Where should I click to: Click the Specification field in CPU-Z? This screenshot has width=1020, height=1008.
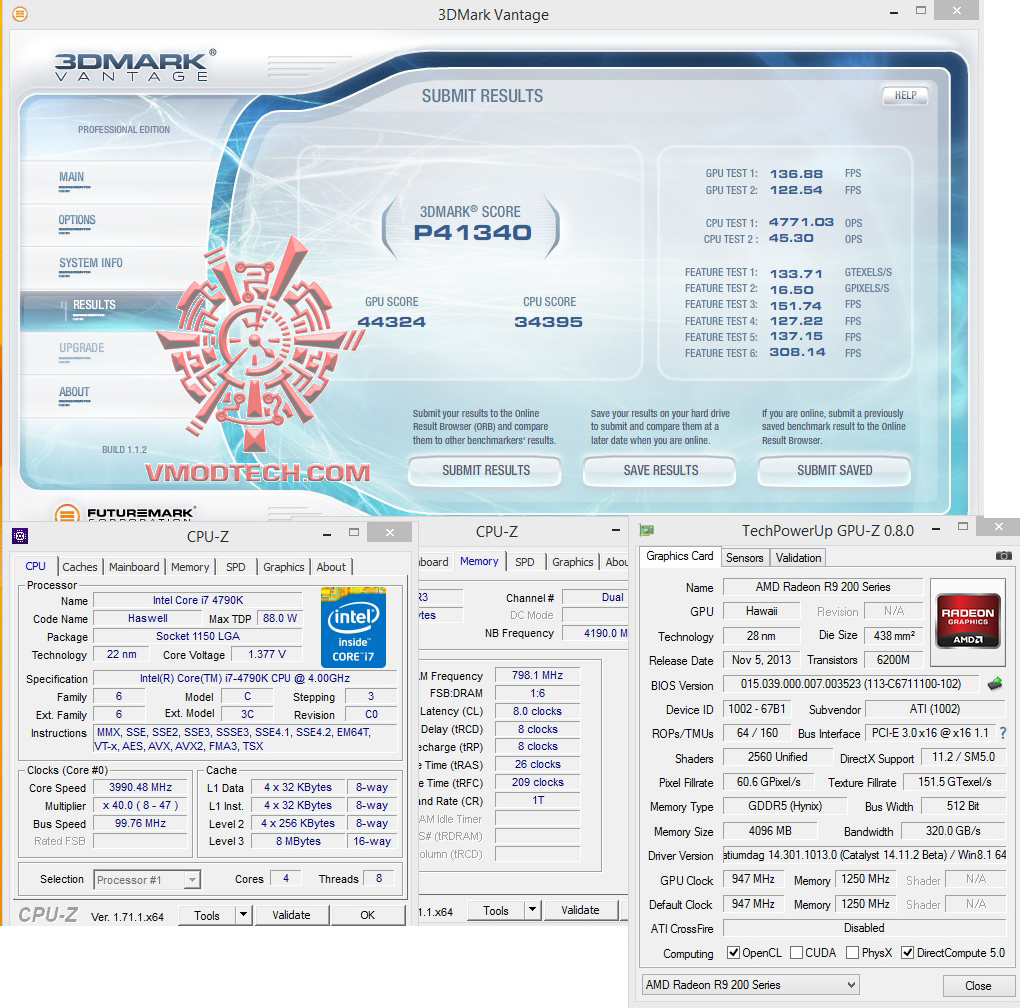[245, 678]
